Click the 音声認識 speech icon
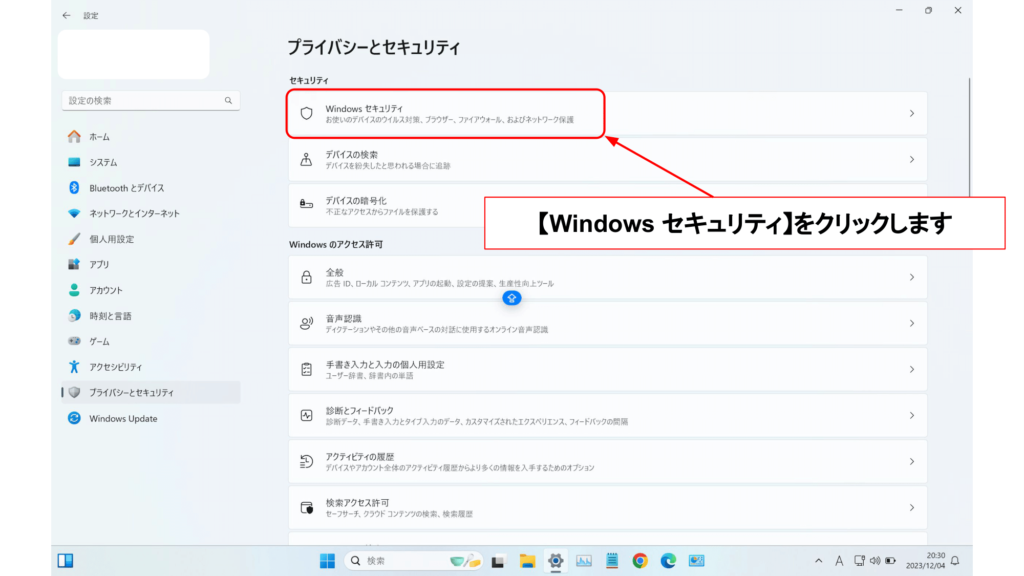This screenshot has width=1024, height=576. tap(307, 324)
